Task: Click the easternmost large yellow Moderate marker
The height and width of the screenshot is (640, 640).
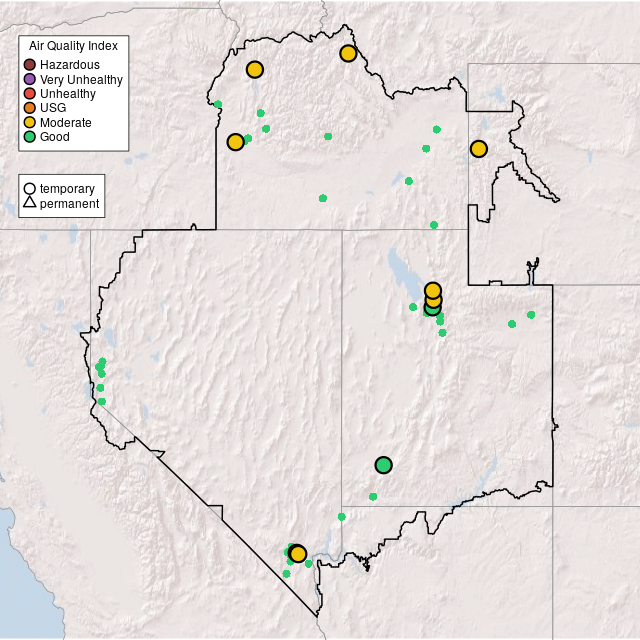Action: pyautogui.click(x=479, y=149)
